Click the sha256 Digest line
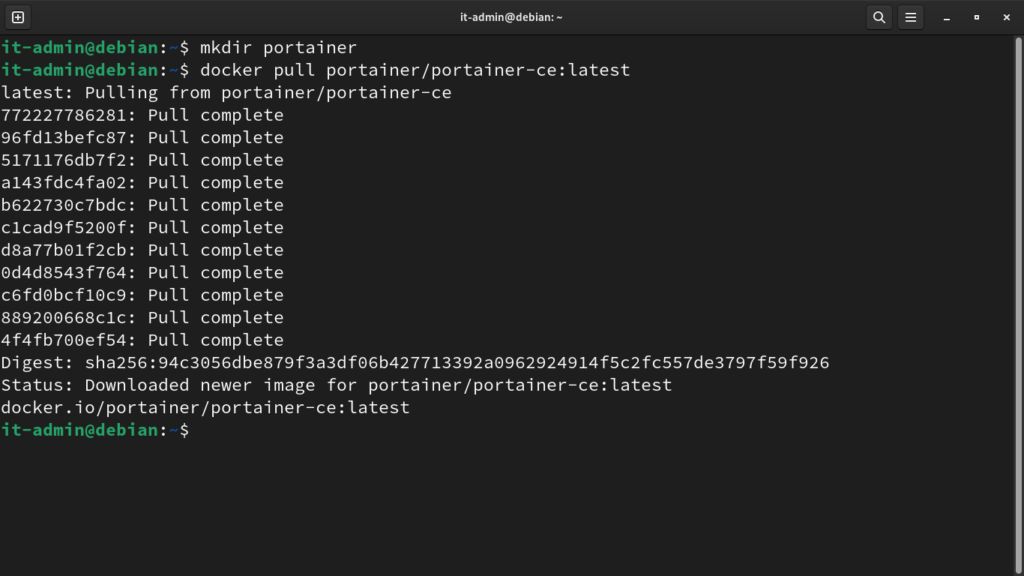This screenshot has width=1024, height=576. point(415,363)
